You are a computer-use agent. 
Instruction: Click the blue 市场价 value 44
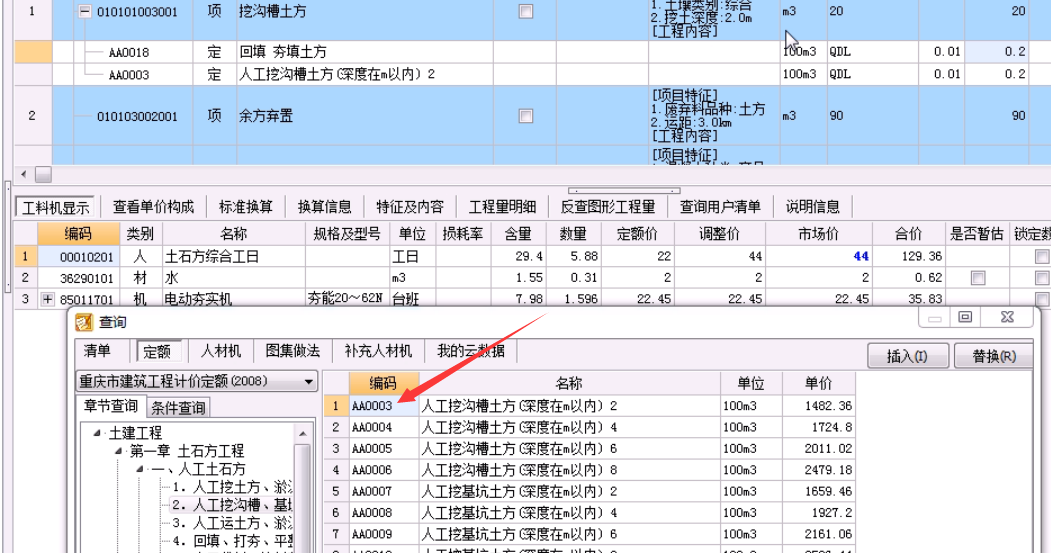point(861,256)
